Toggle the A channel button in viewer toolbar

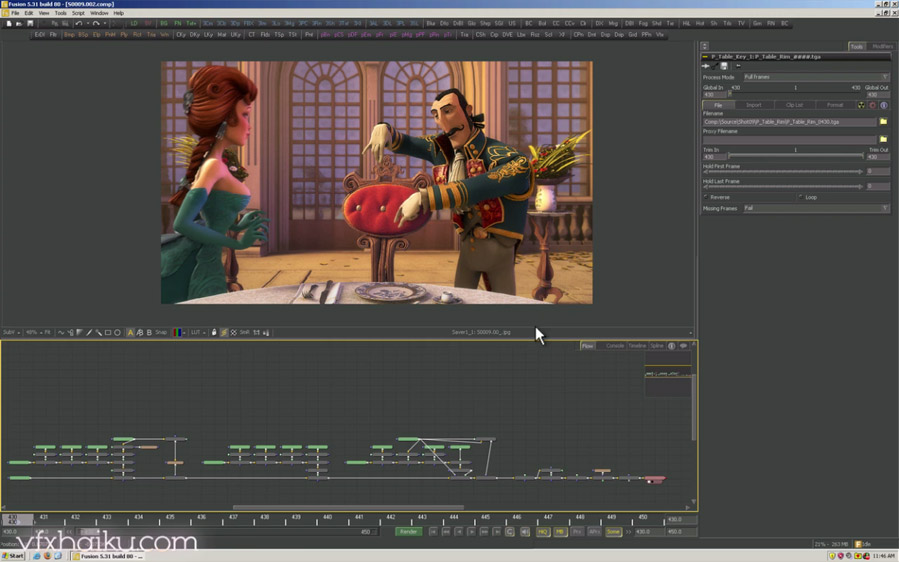[130, 332]
